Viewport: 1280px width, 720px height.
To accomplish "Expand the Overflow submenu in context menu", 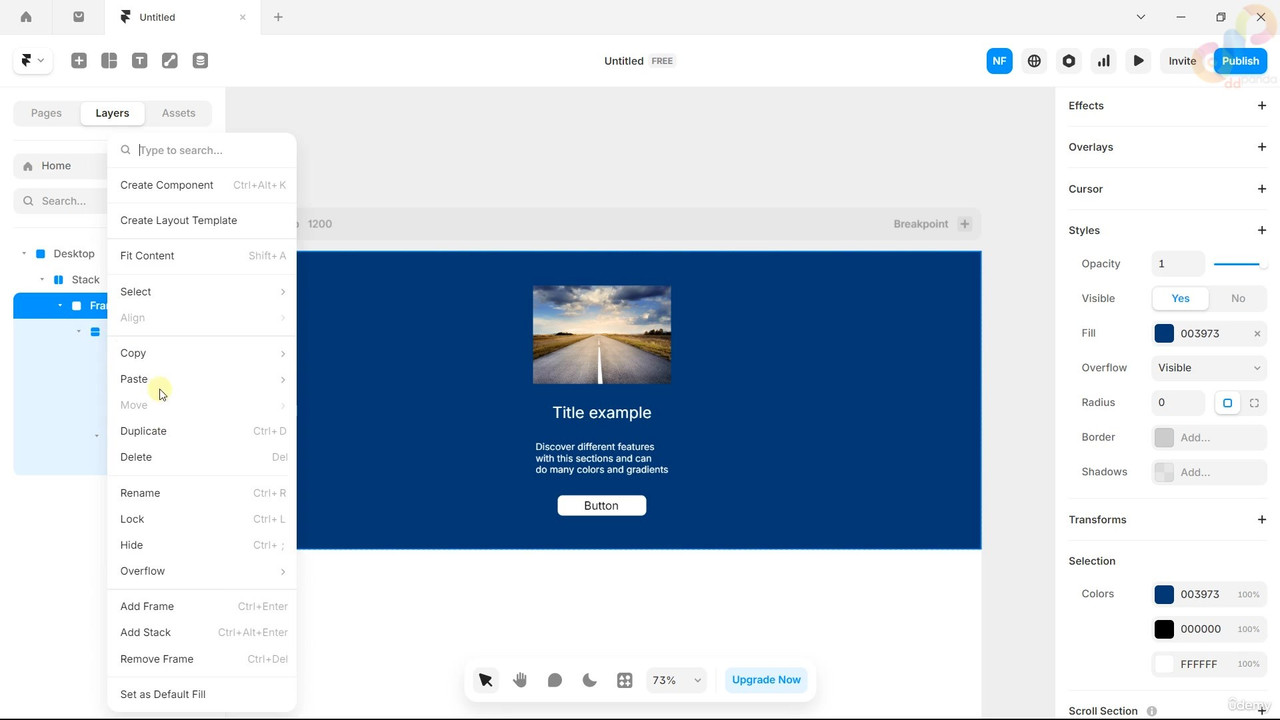I will [x=202, y=571].
